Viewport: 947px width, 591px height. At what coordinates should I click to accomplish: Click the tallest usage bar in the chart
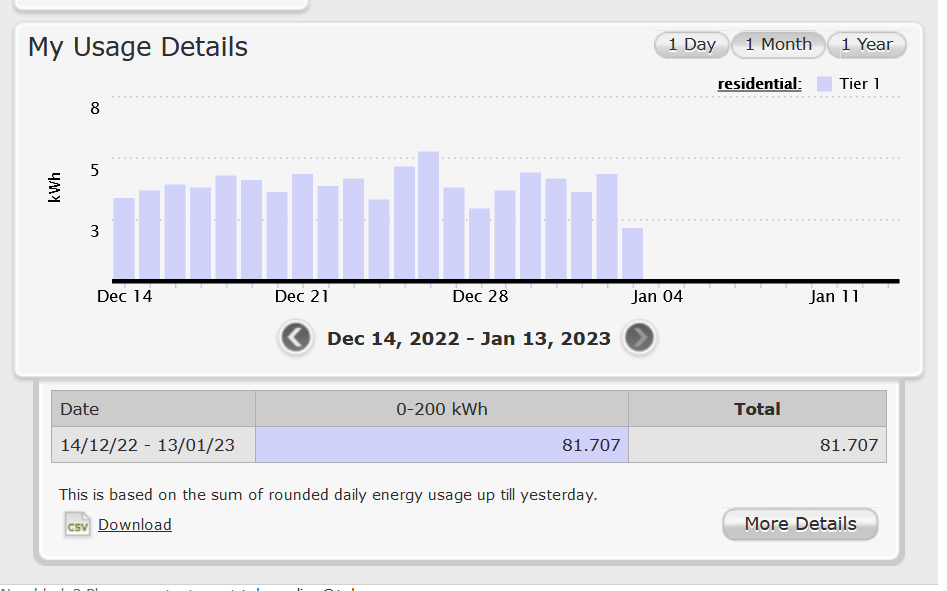(430, 215)
